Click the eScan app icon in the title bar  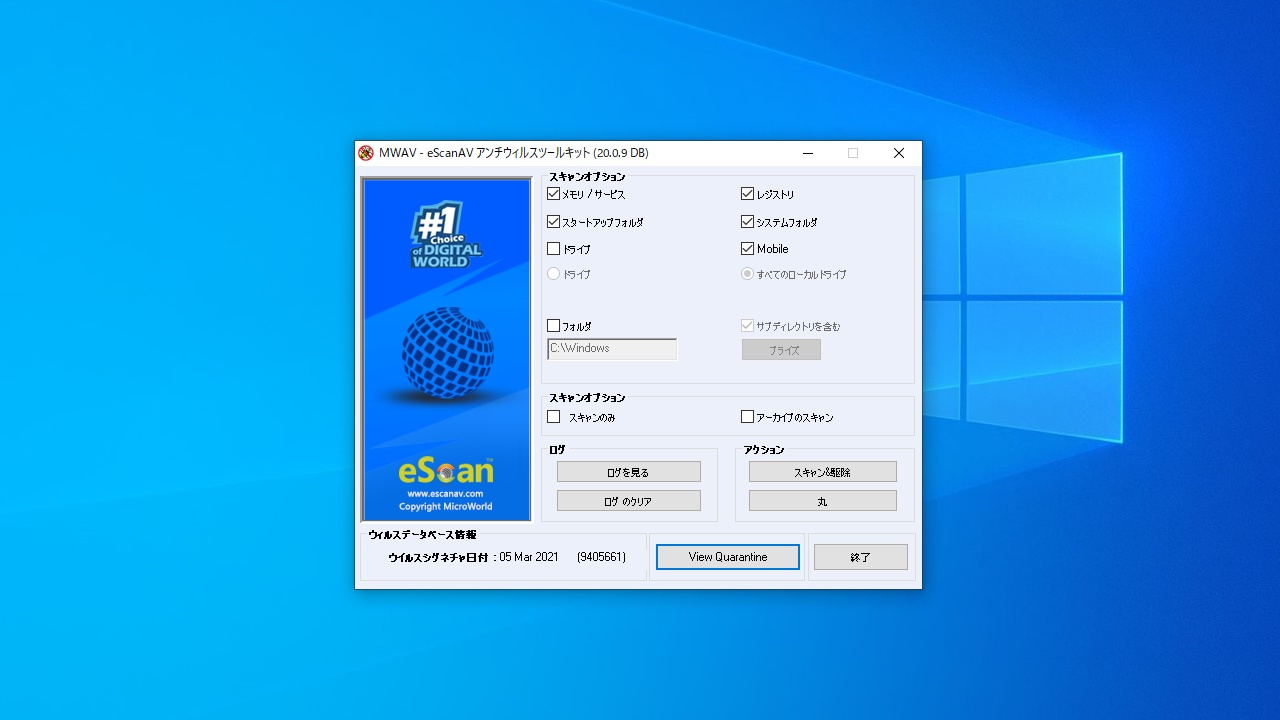[x=366, y=153]
